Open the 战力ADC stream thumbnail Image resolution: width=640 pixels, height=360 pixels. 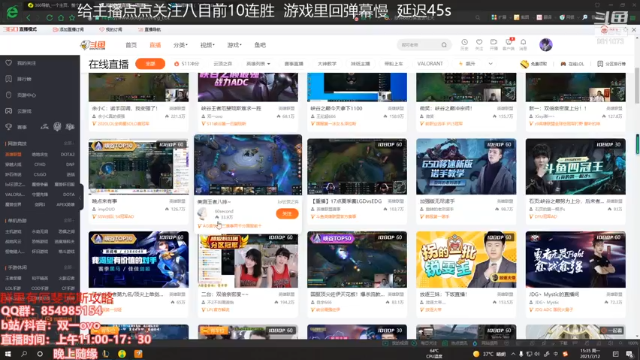click(x=248, y=87)
